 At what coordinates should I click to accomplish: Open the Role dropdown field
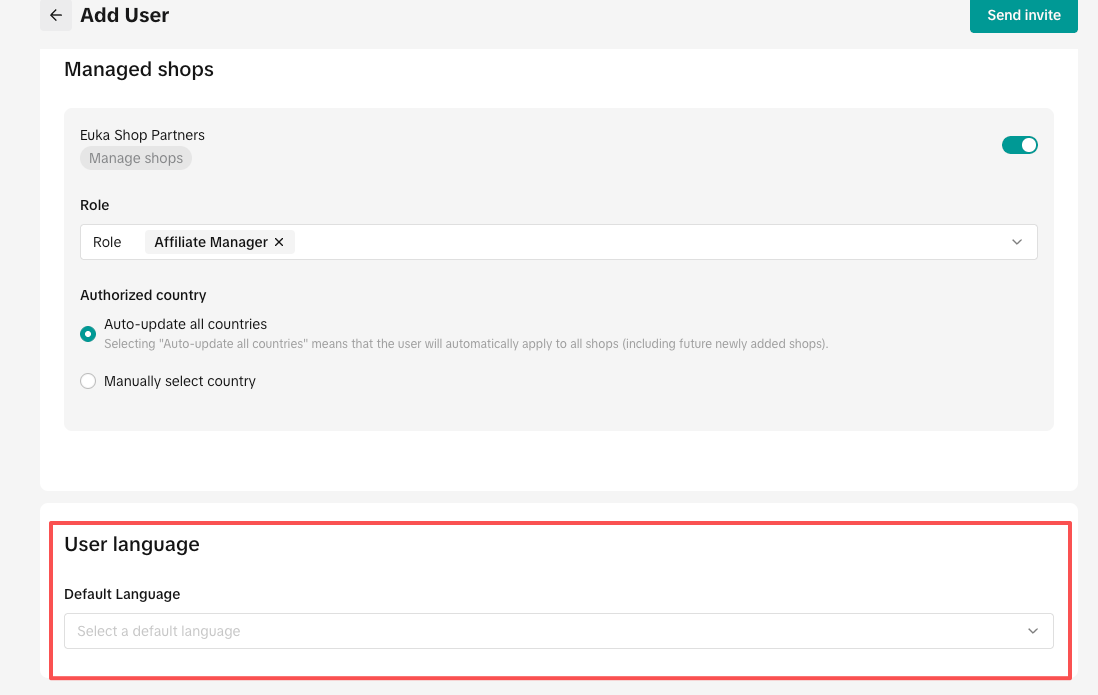tap(558, 242)
